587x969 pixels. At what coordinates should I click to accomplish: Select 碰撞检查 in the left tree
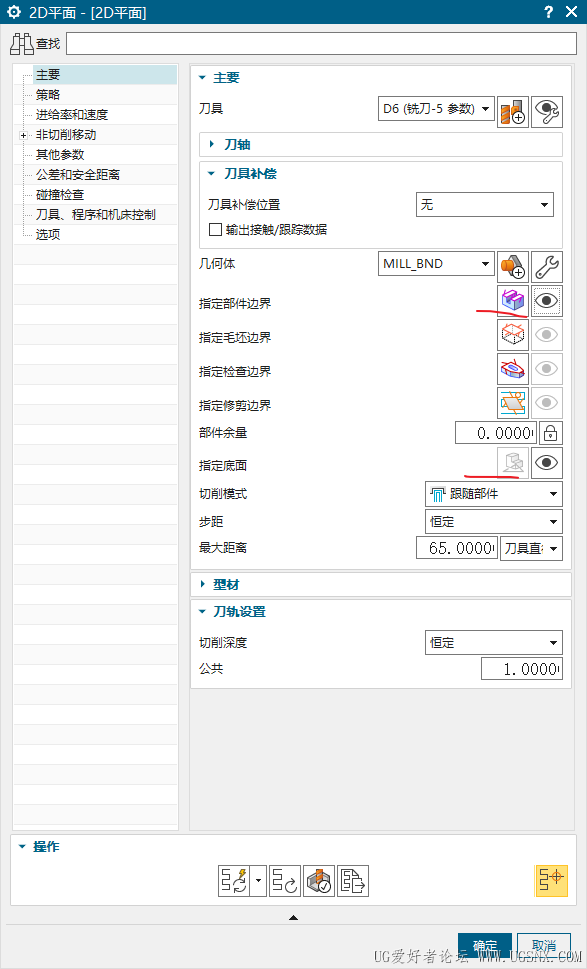tap(60, 195)
